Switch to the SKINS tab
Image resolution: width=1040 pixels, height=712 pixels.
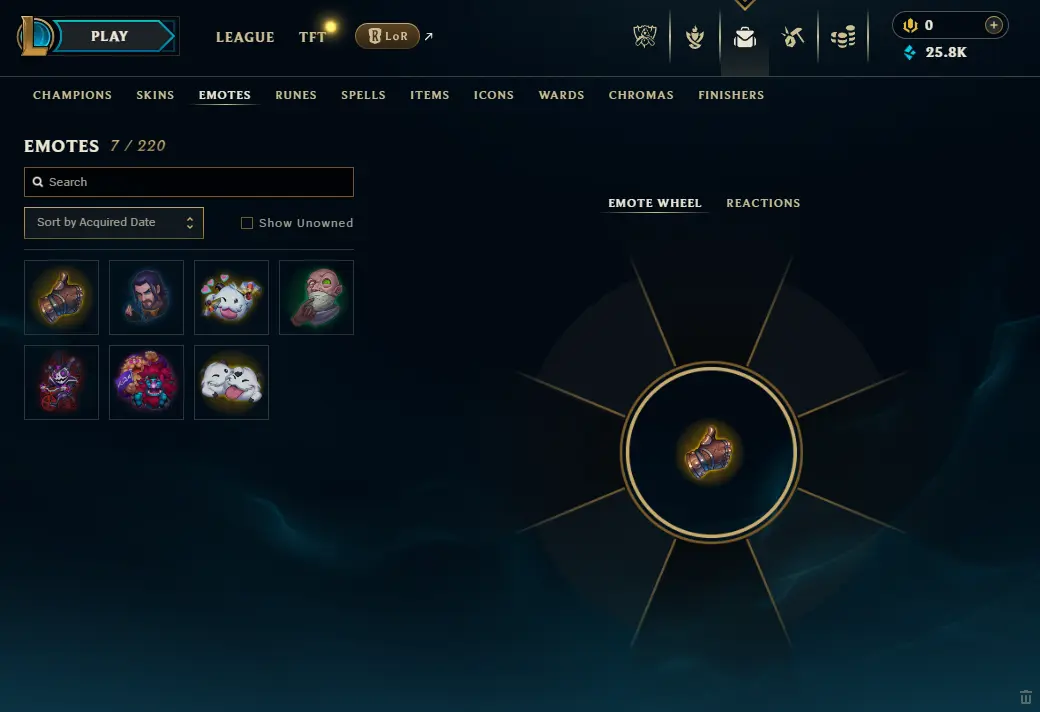point(155,95)
